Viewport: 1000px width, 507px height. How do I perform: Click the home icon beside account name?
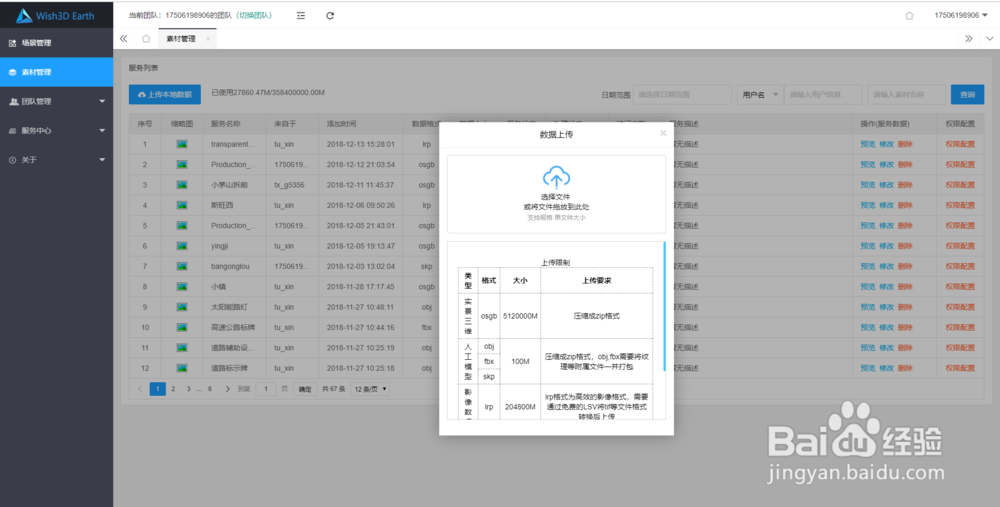click(909, 15)
